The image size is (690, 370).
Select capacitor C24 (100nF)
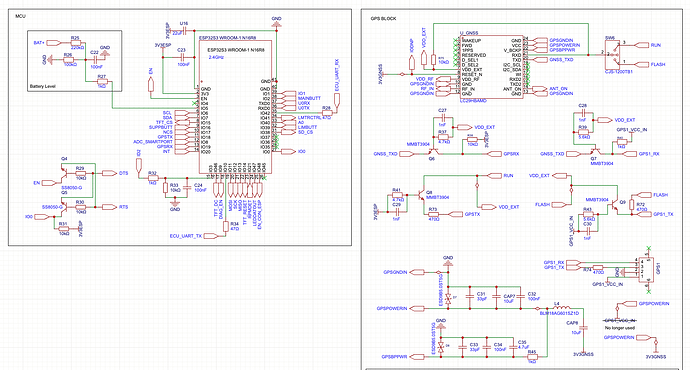(x=187, y=188)
